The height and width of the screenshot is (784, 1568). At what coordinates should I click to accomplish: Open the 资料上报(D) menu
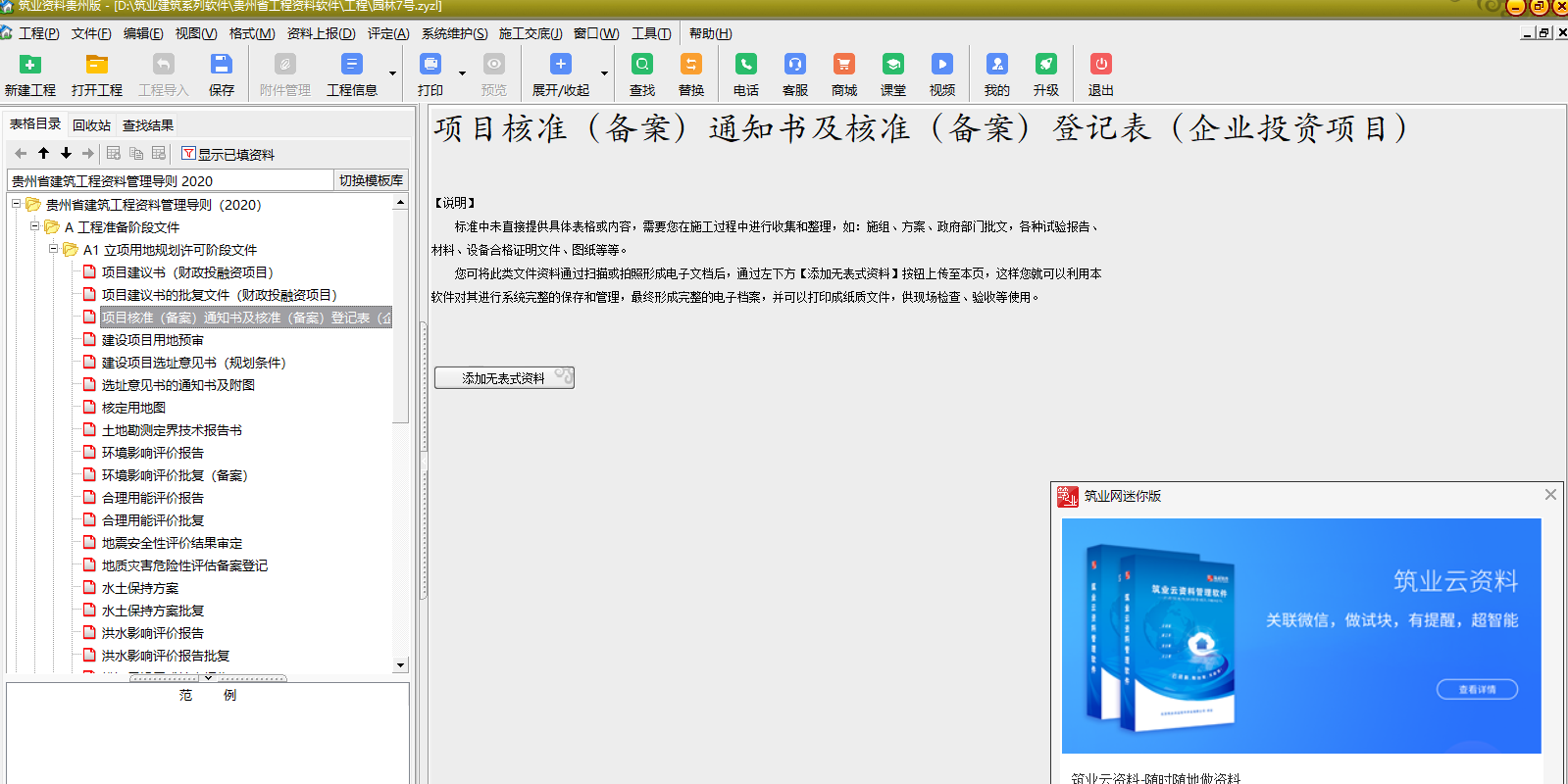click(x=321, y=33)
